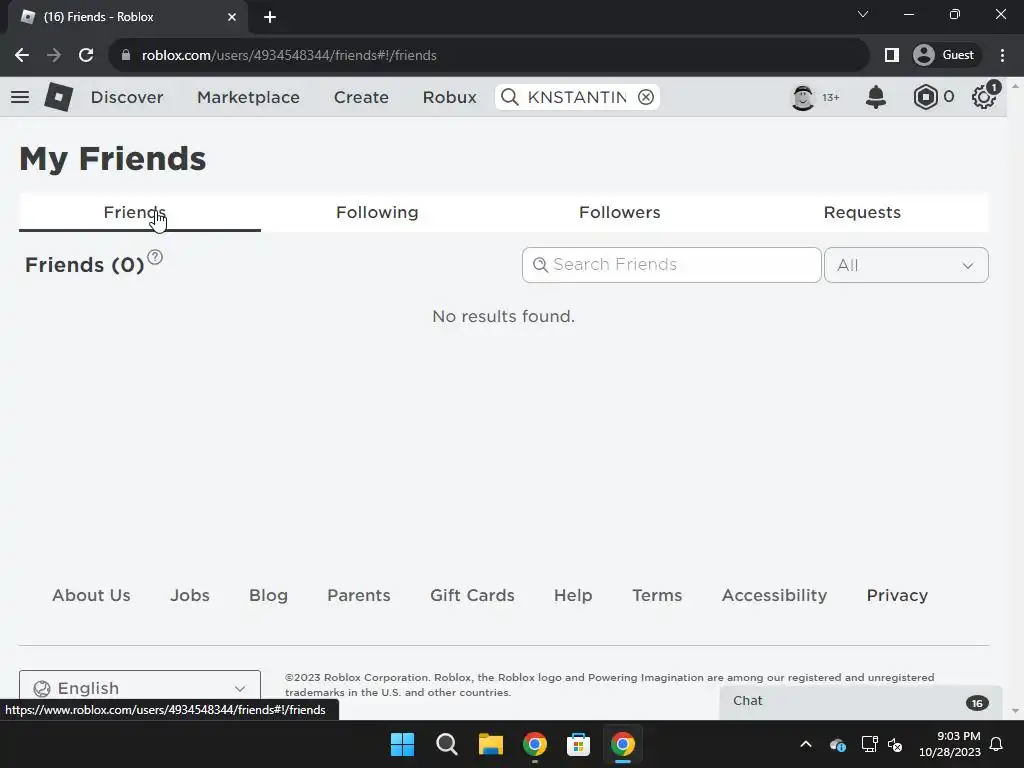Open the Terms footer link

tap(657, 596)
